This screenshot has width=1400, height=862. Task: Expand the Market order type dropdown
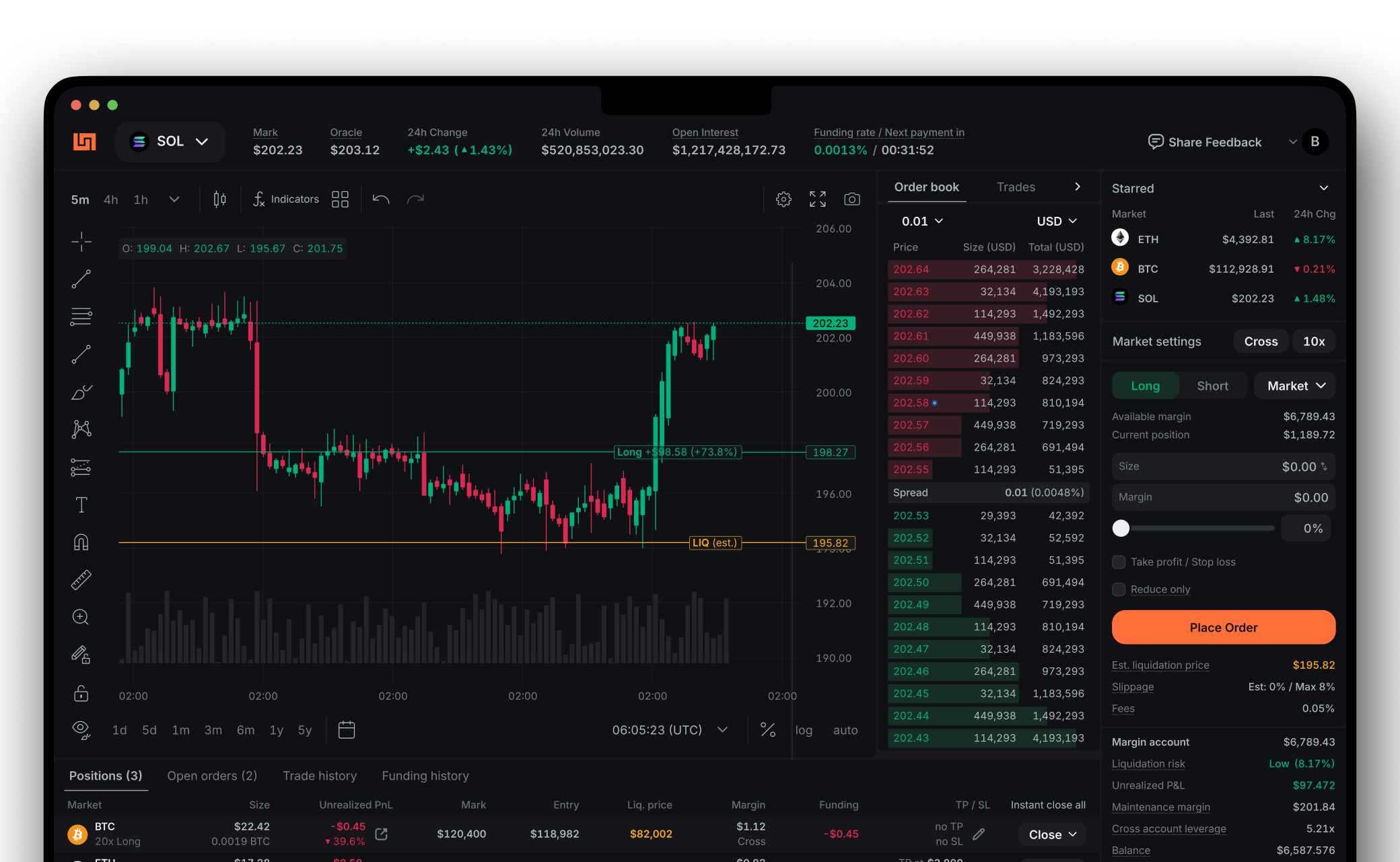[x=1295, y=386]
